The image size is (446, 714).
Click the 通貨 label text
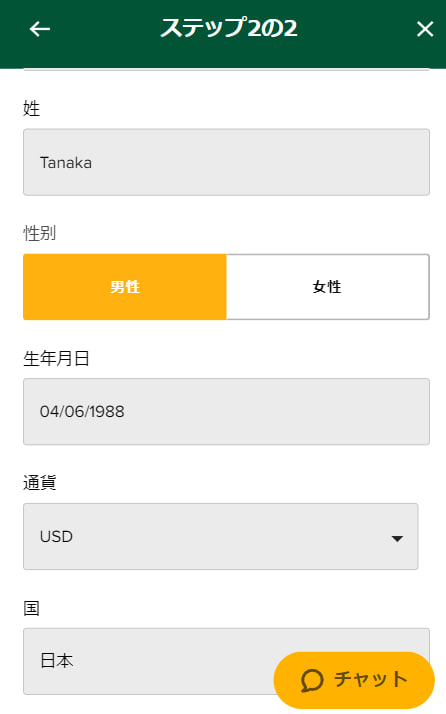pos(40,483)
